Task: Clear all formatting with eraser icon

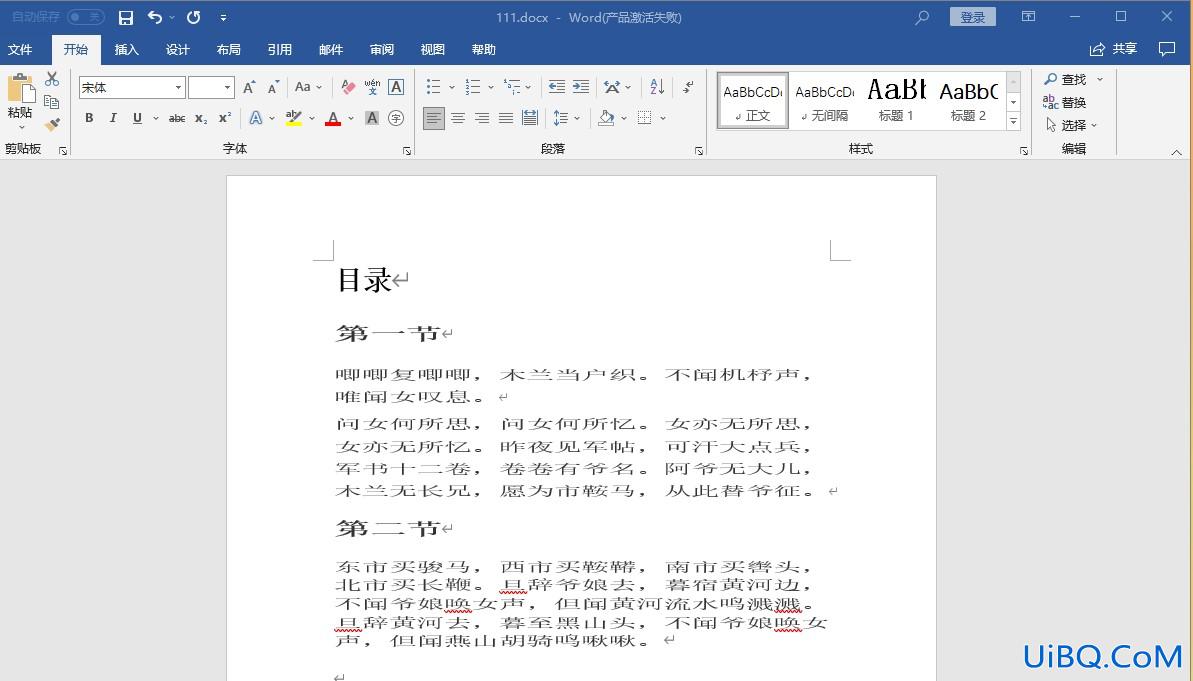Action: click(x=348, y=88)
